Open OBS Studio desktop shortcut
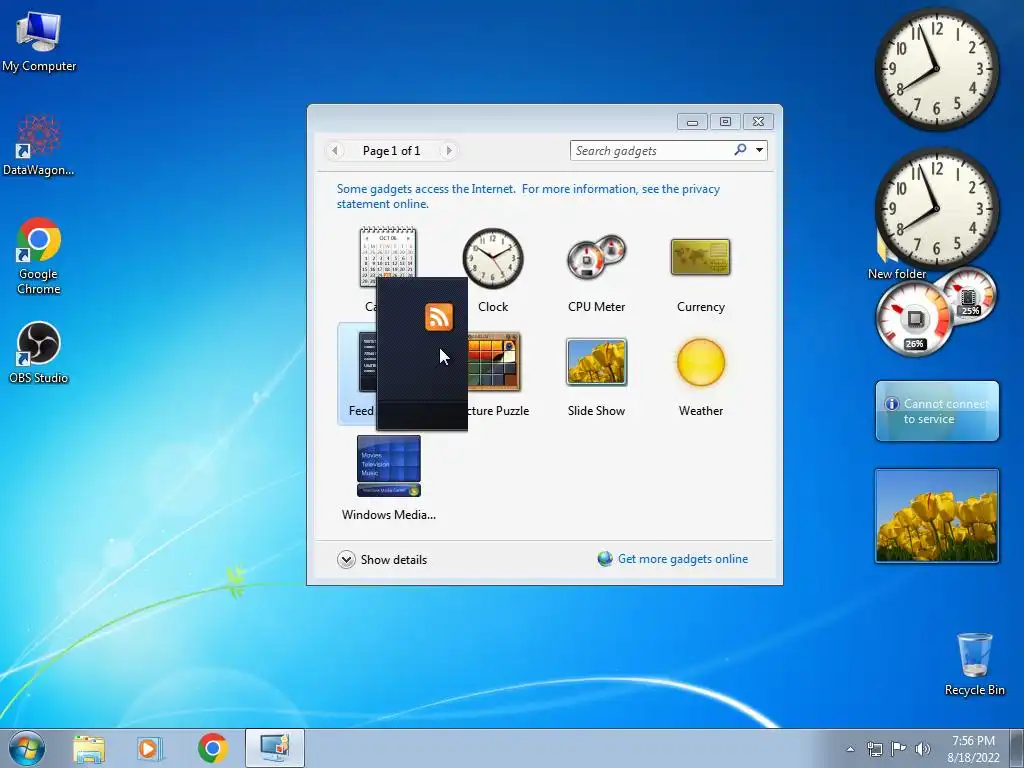The image size is (1024, 768). (x=39, y=352)
